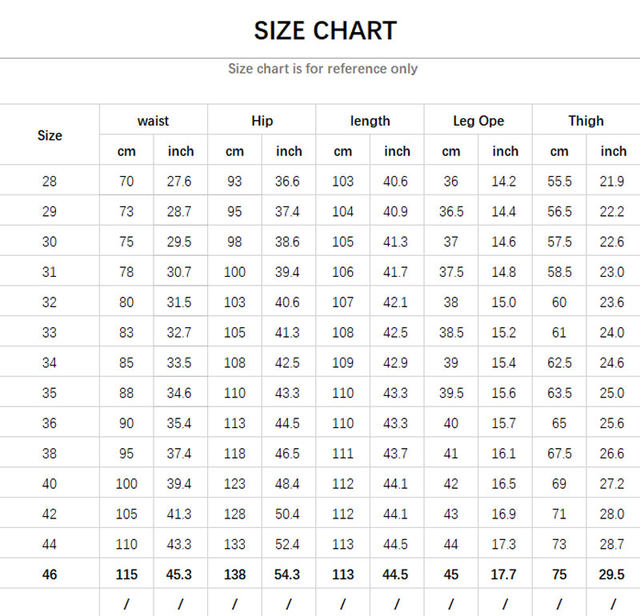This screenshot has height=616, width=640.
Task: Click waist cm value 115
Action: tap(126, 575)
